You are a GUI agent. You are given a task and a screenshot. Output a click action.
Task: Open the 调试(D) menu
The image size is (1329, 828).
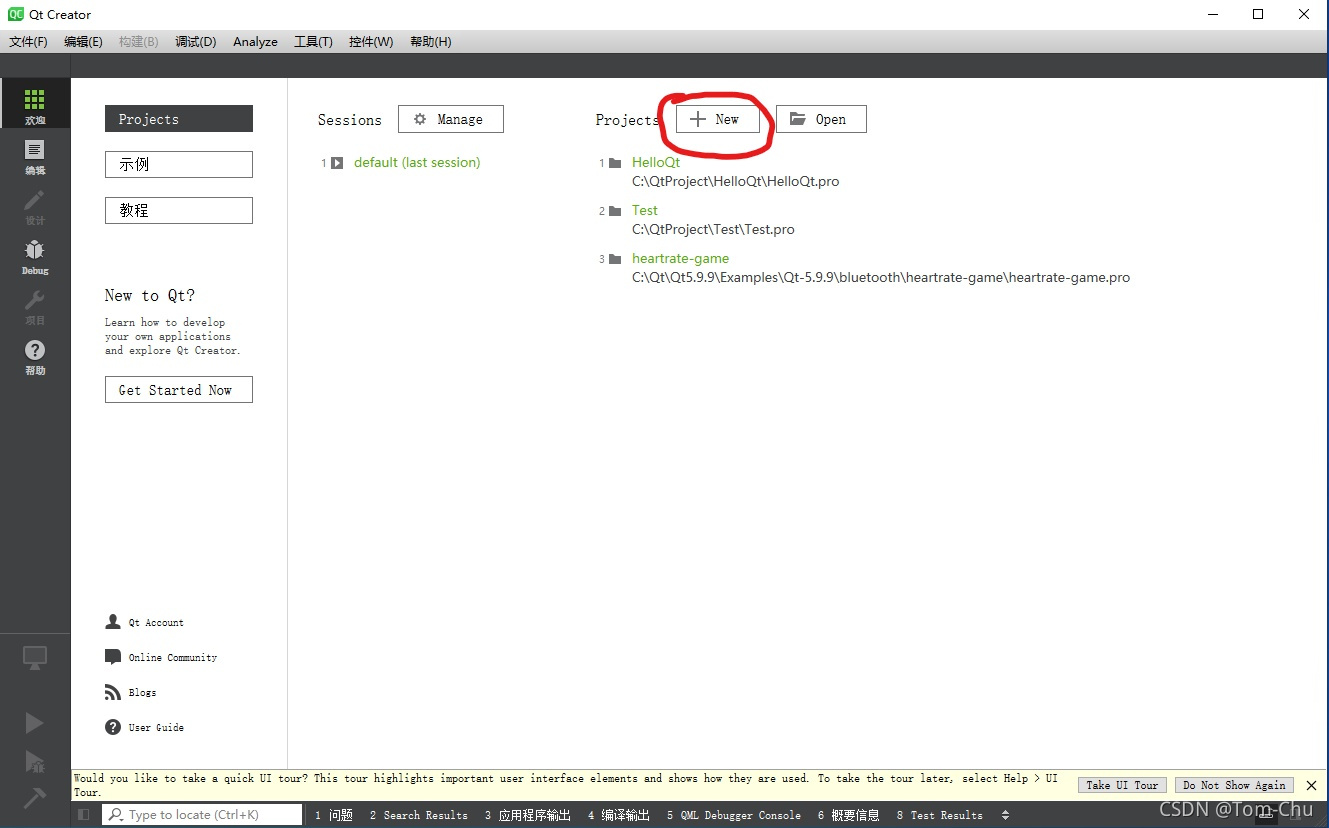pos(195,42)
